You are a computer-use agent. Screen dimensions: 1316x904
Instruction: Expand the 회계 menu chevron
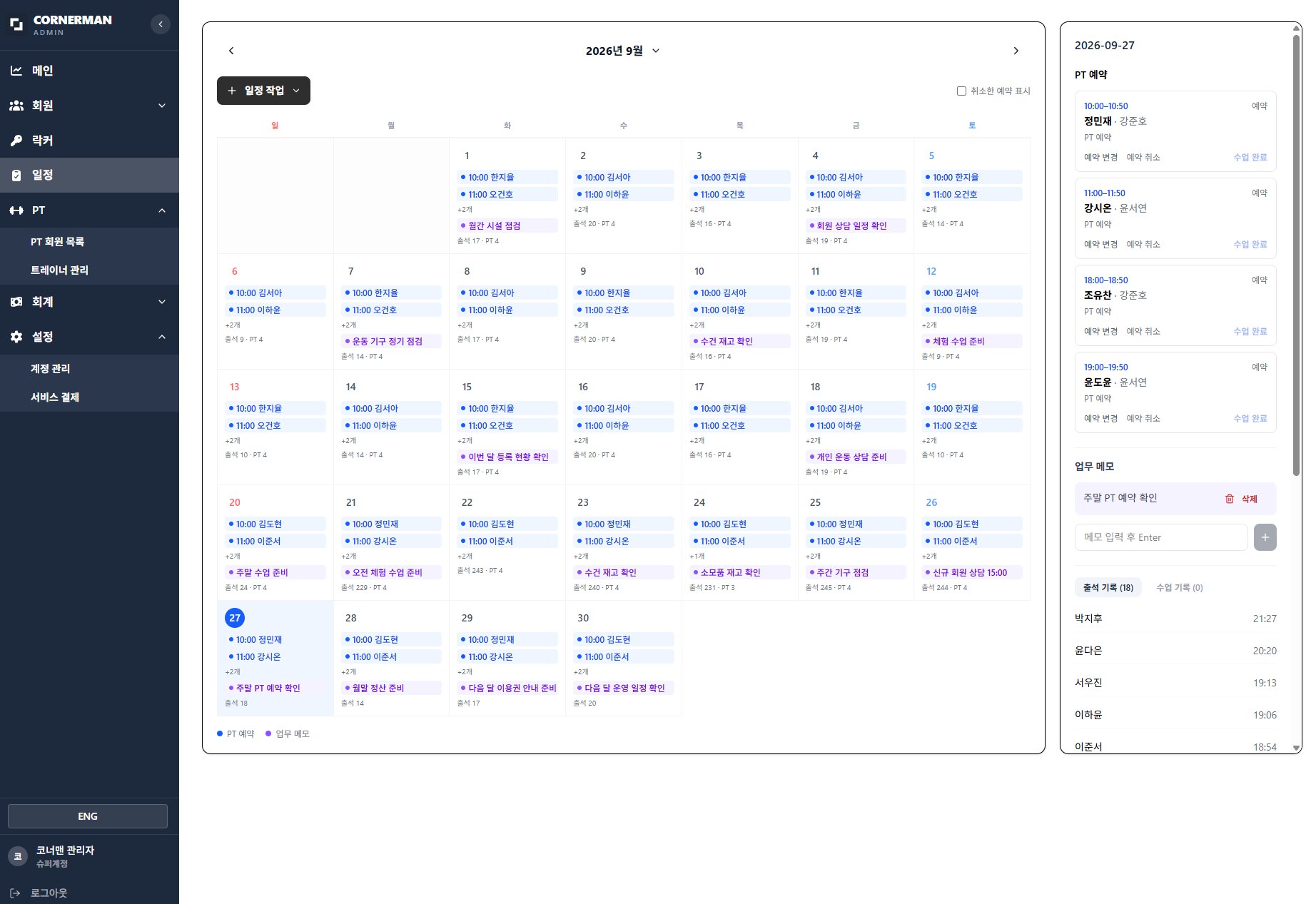pos(162,302)
